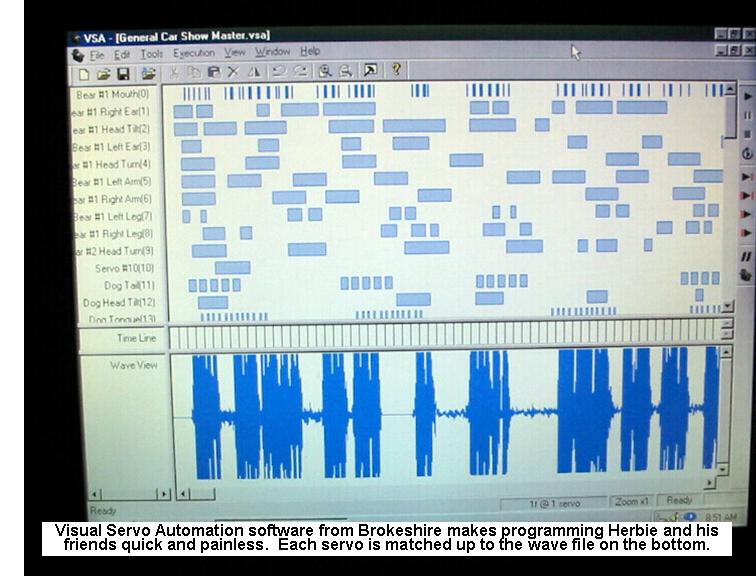Click the New file toolbar icon
This screenshot has width=756, height=576.
tap(84, 73)
